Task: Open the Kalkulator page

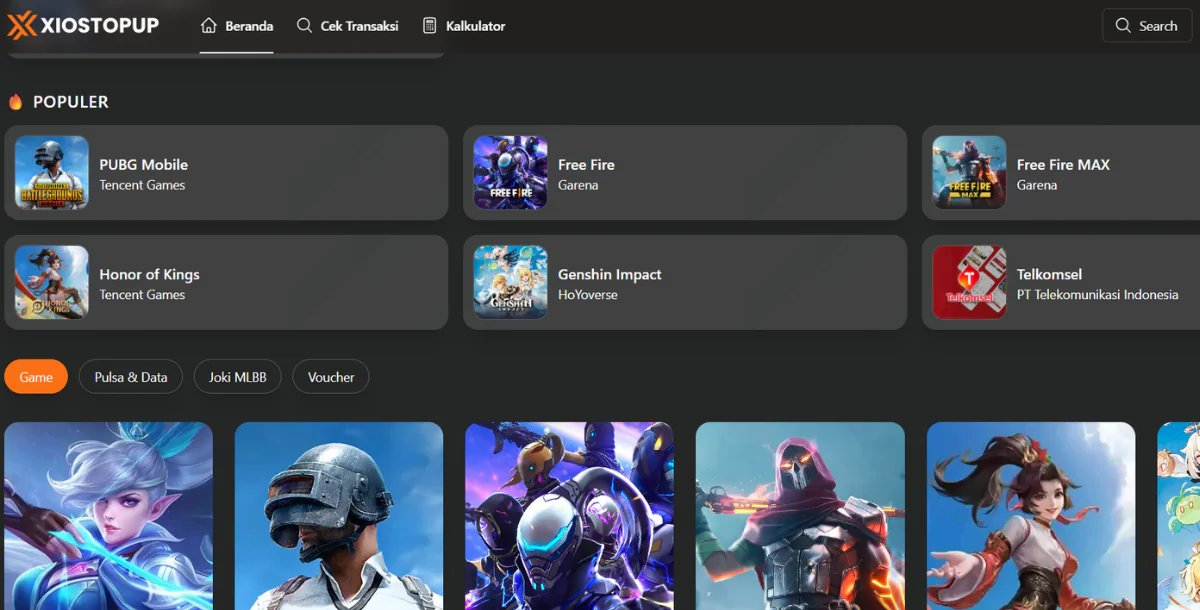Action: (x=463, y=26)
